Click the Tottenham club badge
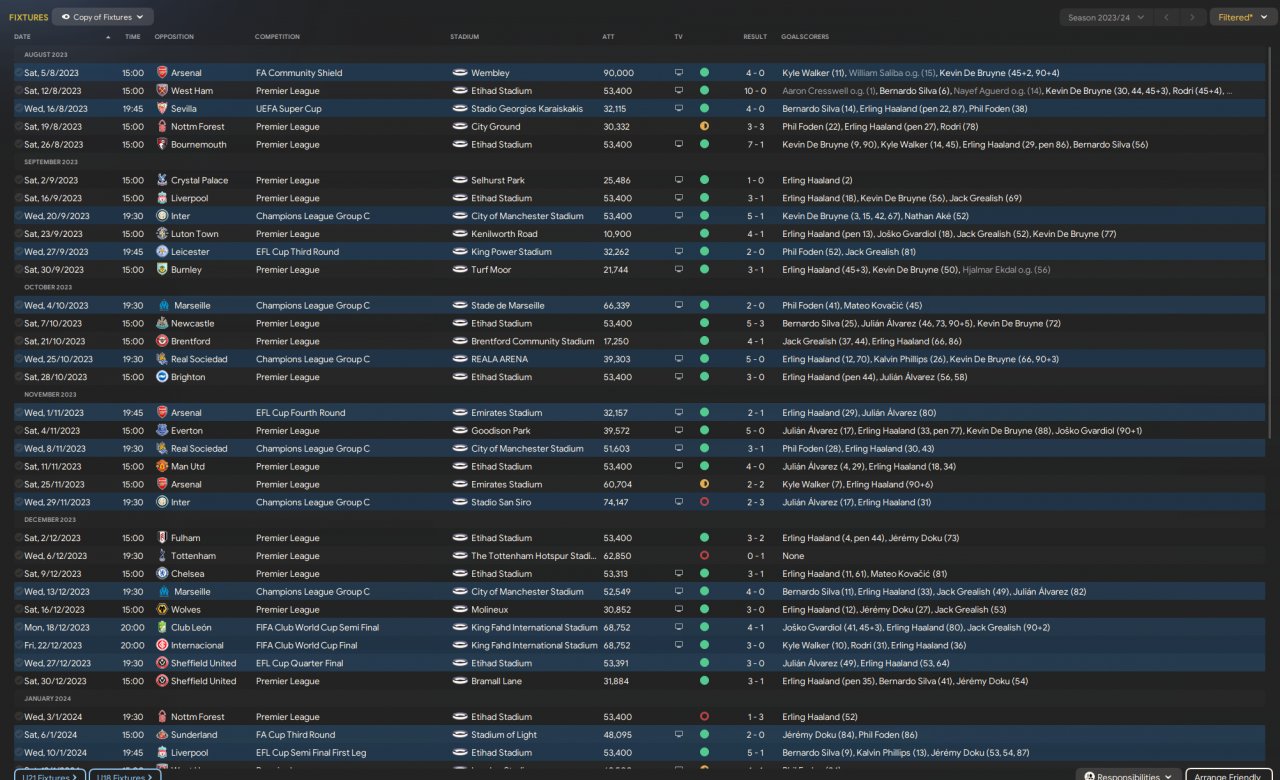The image size is (1280, 780). 162,556
